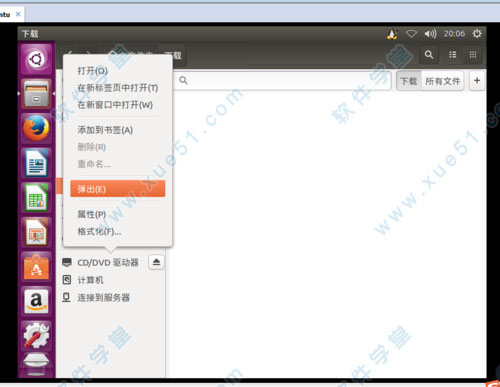500x387 pixels.
Task: Open LibreOffice Calc from launcher
Action: [36, 198]
